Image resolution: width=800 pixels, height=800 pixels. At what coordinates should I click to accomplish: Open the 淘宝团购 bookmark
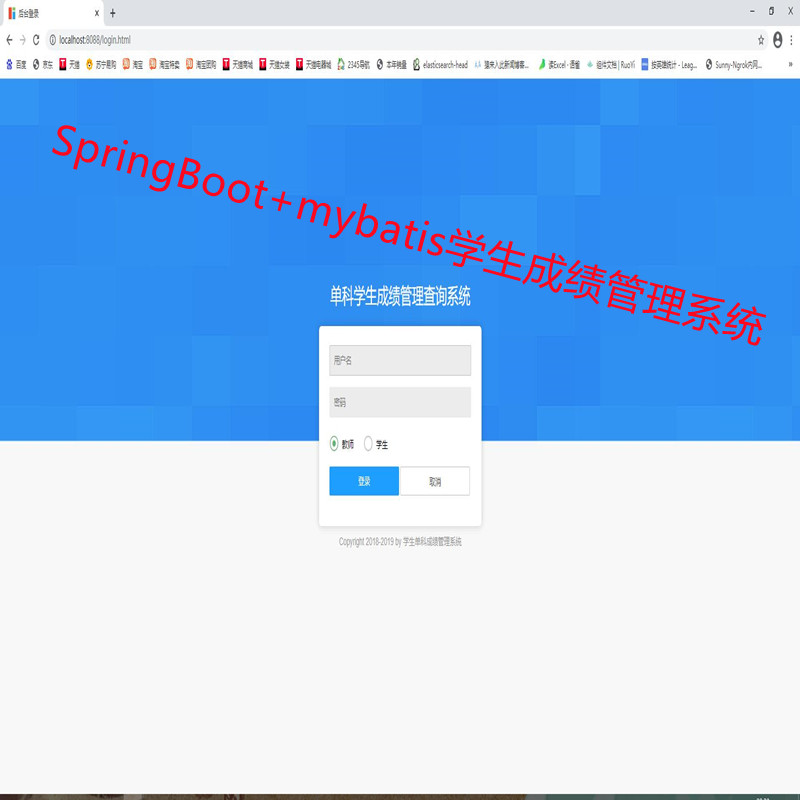pos(201,64)
